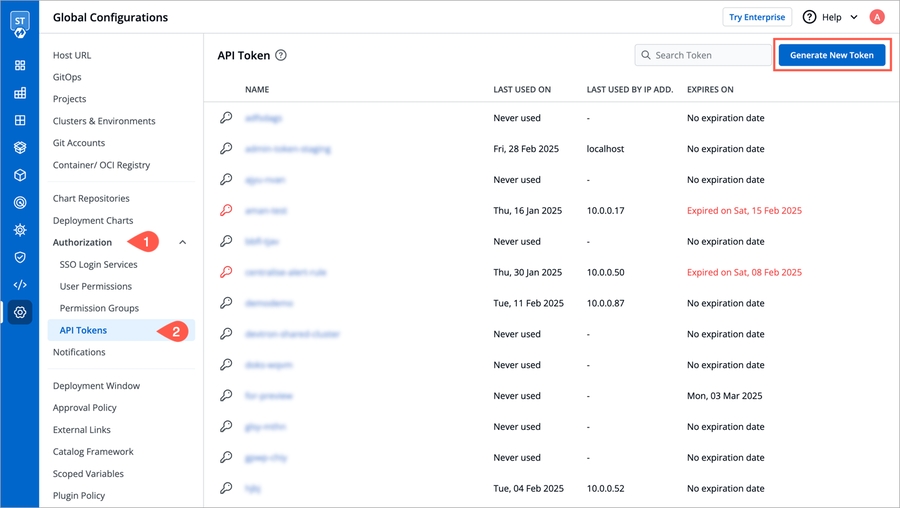Open SSO Login Services page

[x=99, y=265]
